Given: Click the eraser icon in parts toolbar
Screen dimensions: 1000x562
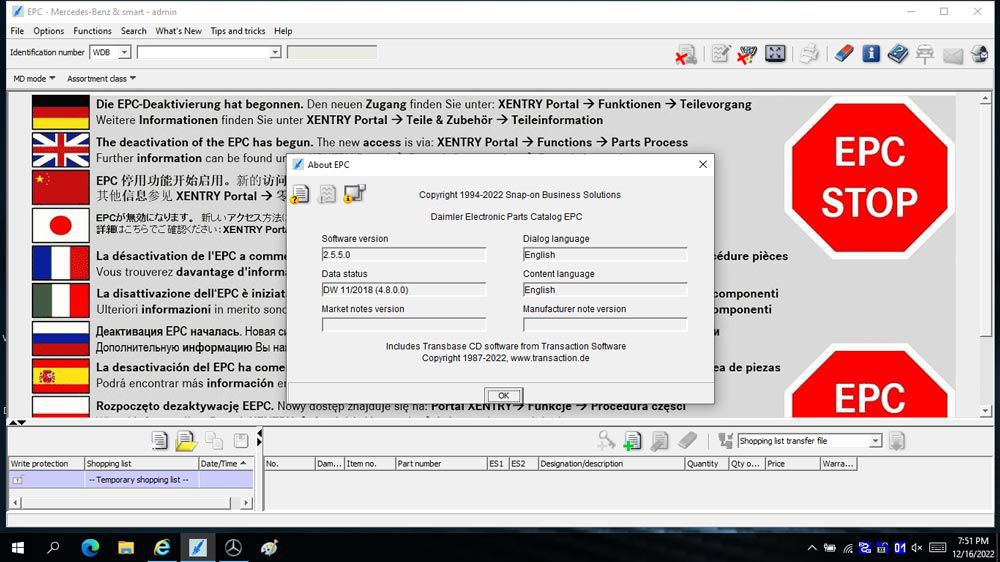Looking at the screenshot, I should (687, 440).
